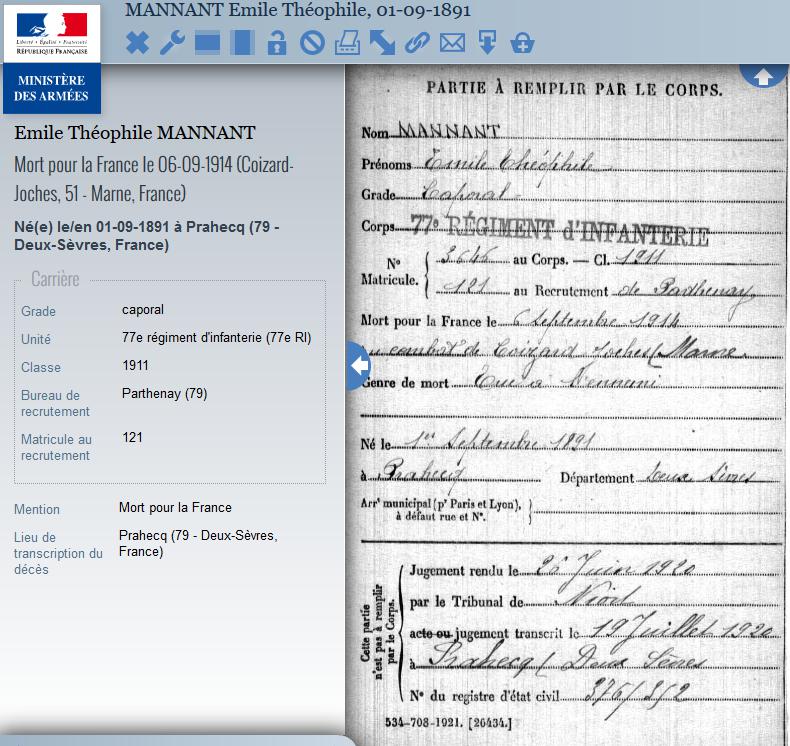Download using the down-arrow icon

(487, 42)
